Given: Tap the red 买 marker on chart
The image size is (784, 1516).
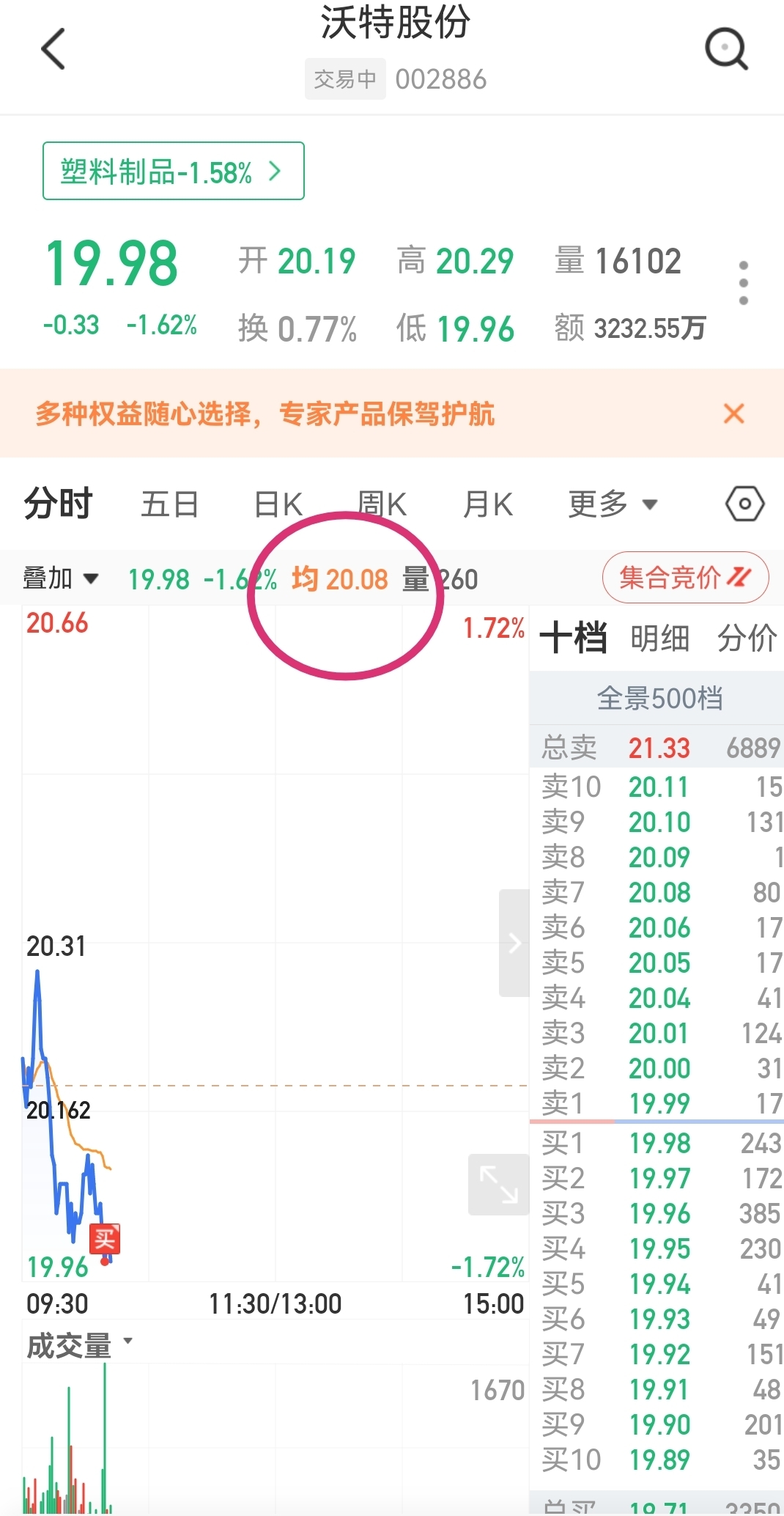Looking at the screenshot, I should (x=105, y=1239).
